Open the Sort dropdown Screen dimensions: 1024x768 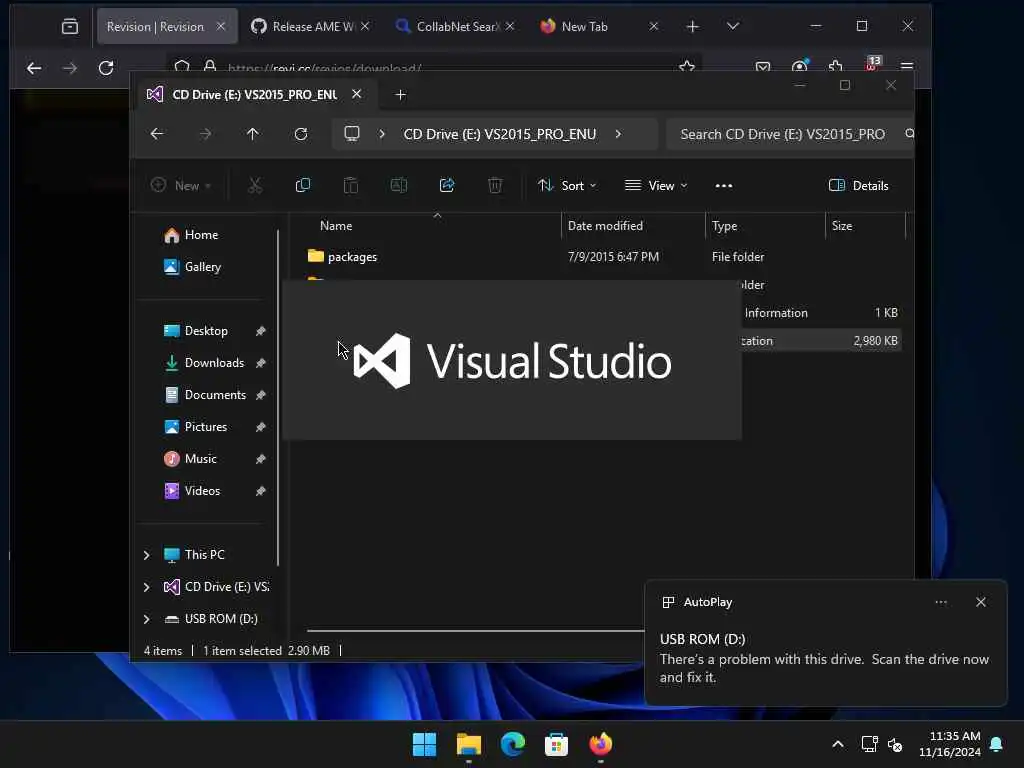(x=567, y=186)
